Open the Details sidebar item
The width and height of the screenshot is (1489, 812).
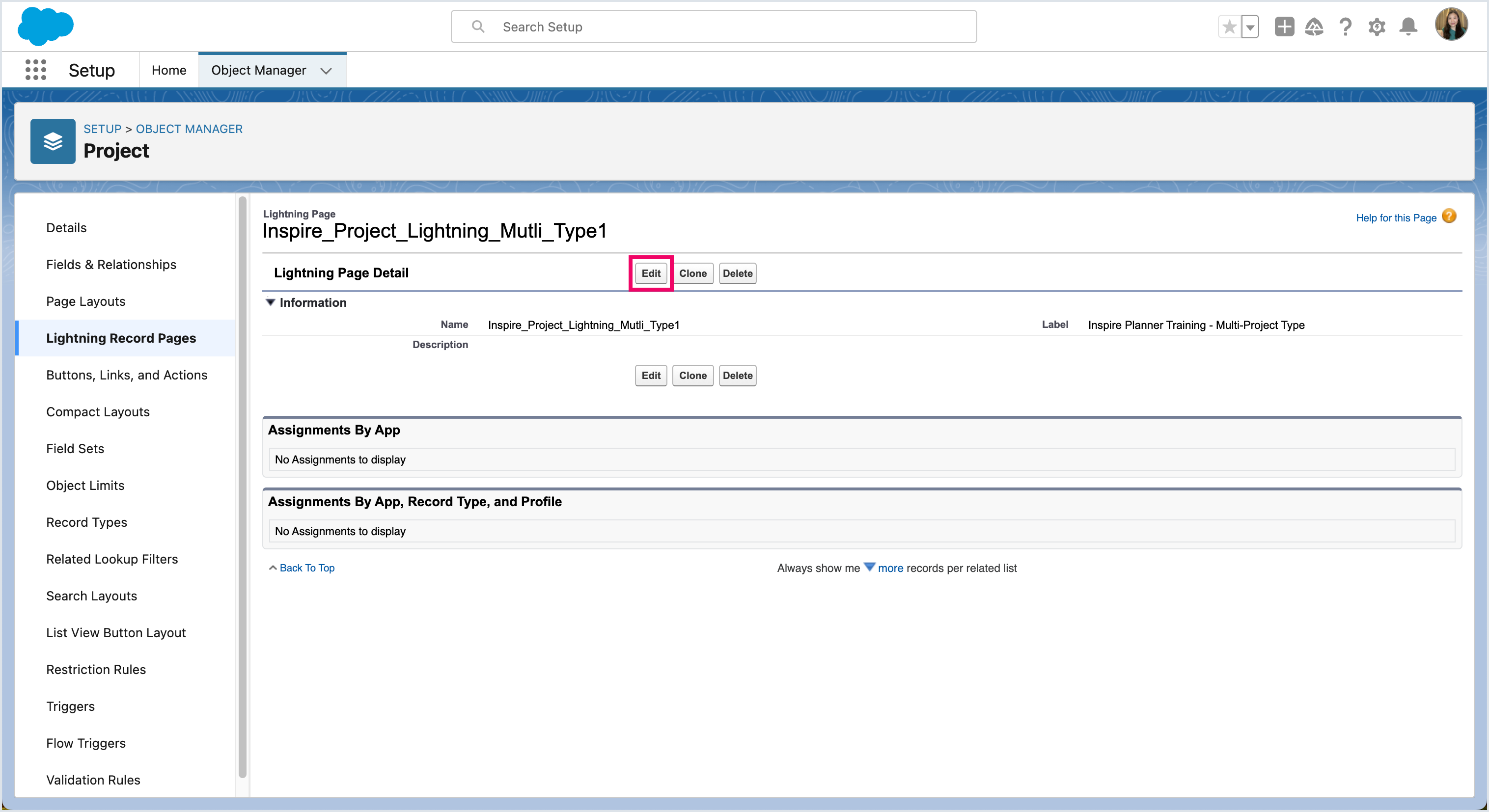pos(66,228)
